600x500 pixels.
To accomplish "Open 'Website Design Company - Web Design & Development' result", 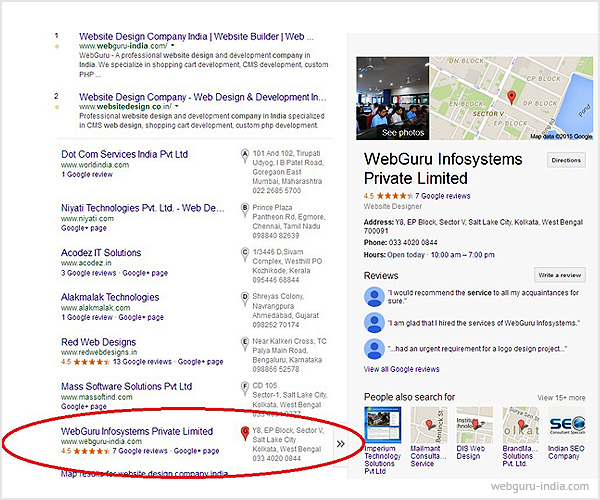I will pyautogui.click(x=203, y=97).
